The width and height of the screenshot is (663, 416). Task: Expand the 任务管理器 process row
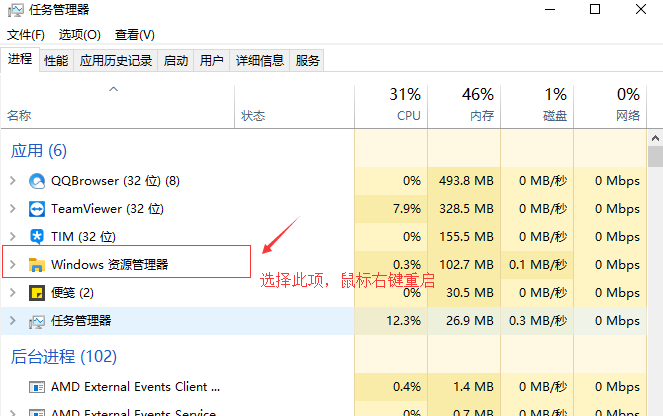[x=12, y=321]
